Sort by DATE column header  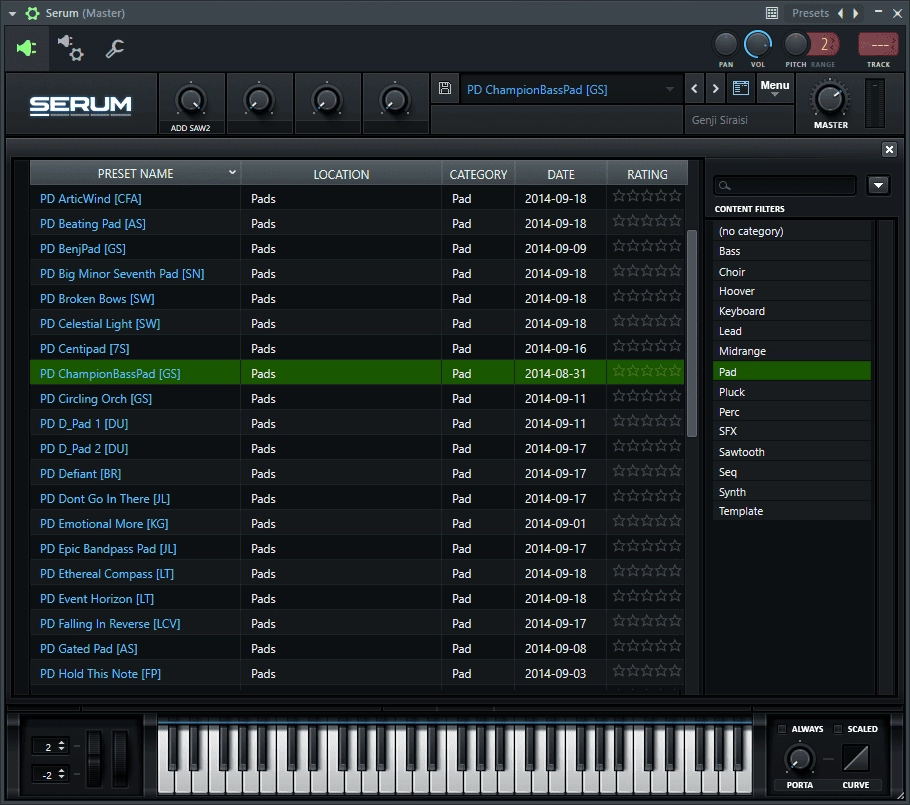click(x=561, y=174)
